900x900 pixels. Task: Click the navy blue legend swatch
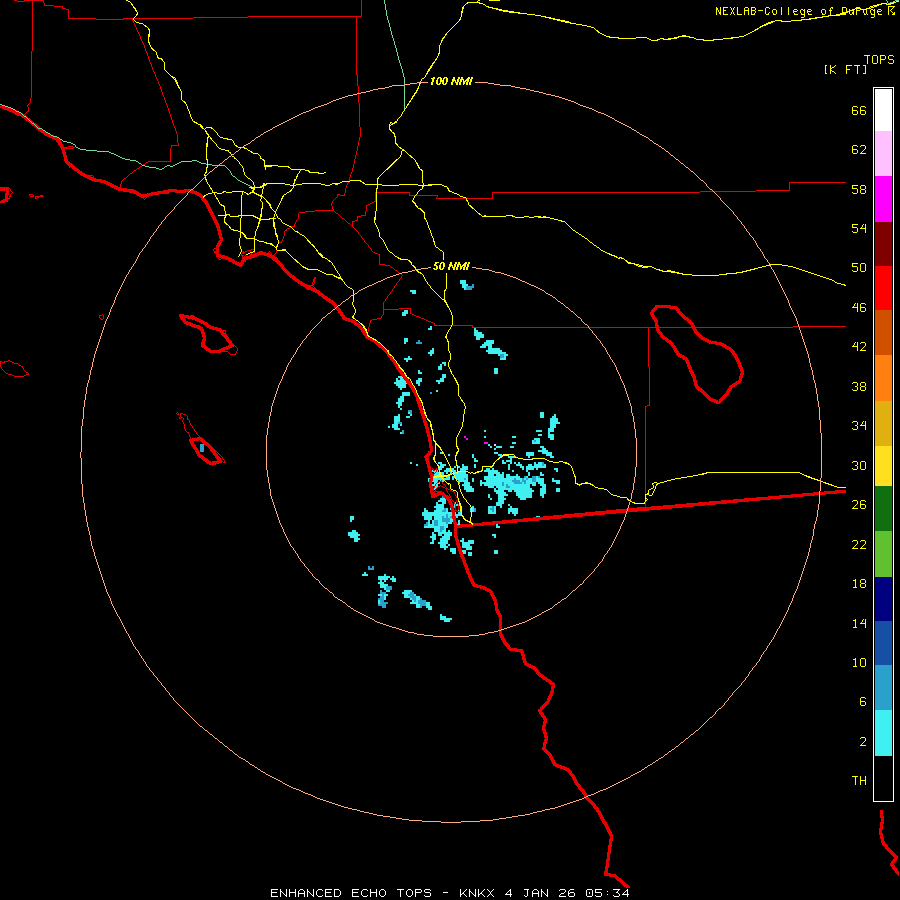883,599
